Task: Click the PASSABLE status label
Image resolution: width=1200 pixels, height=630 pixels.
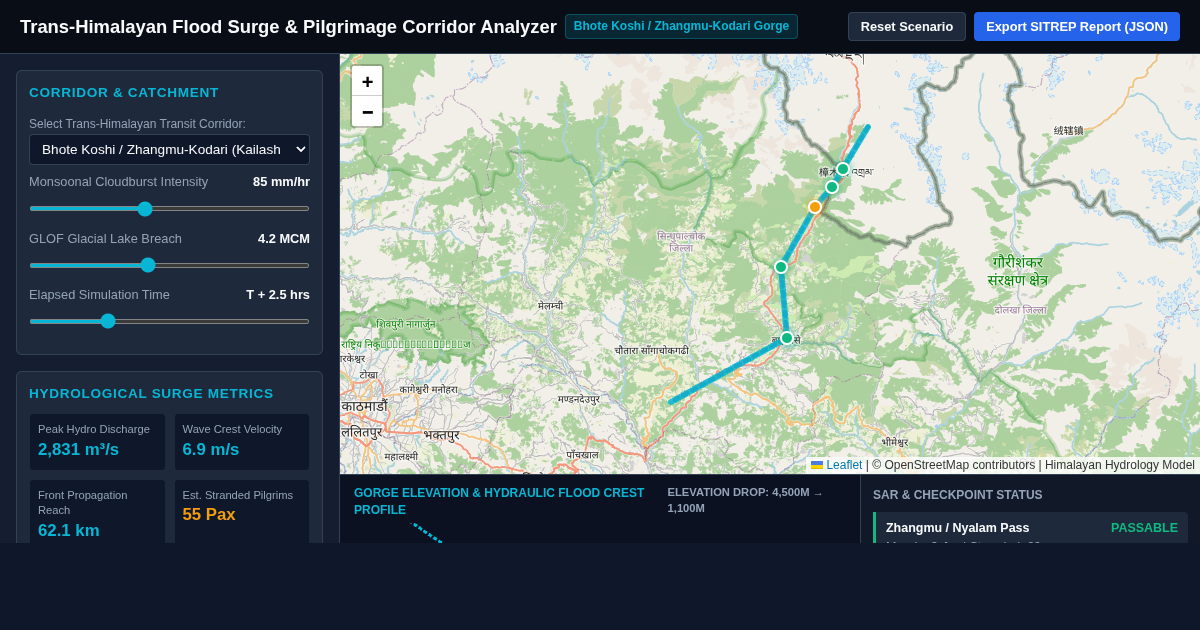Action: (x=1144, y=528)
